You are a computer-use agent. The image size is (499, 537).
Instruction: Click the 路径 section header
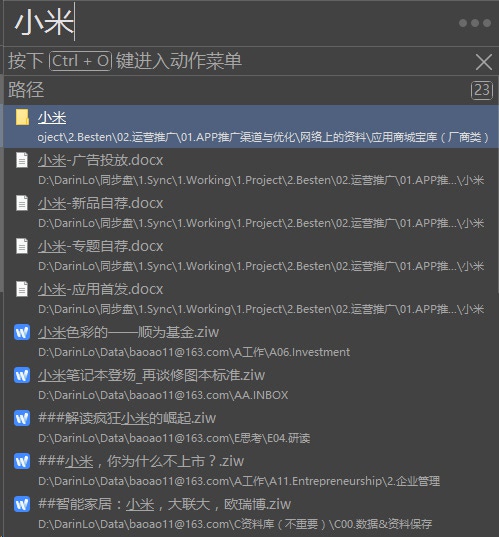pos(26,90)
